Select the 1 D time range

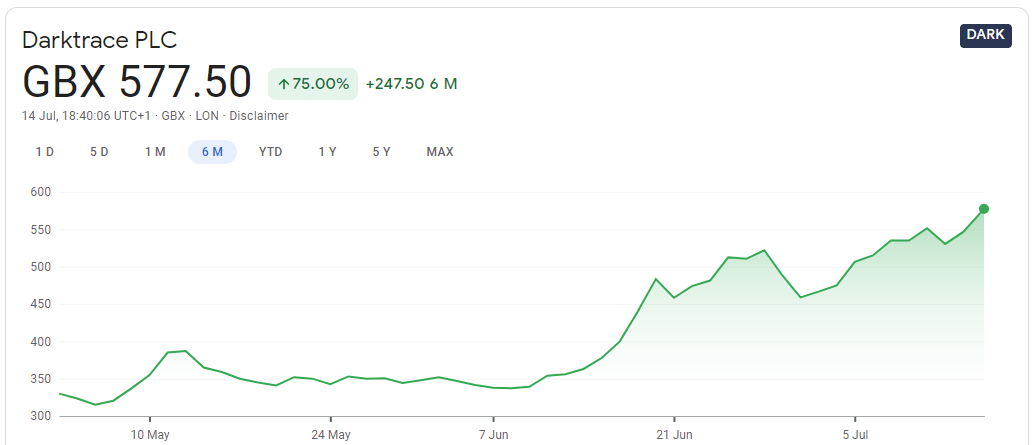[45, 152]
